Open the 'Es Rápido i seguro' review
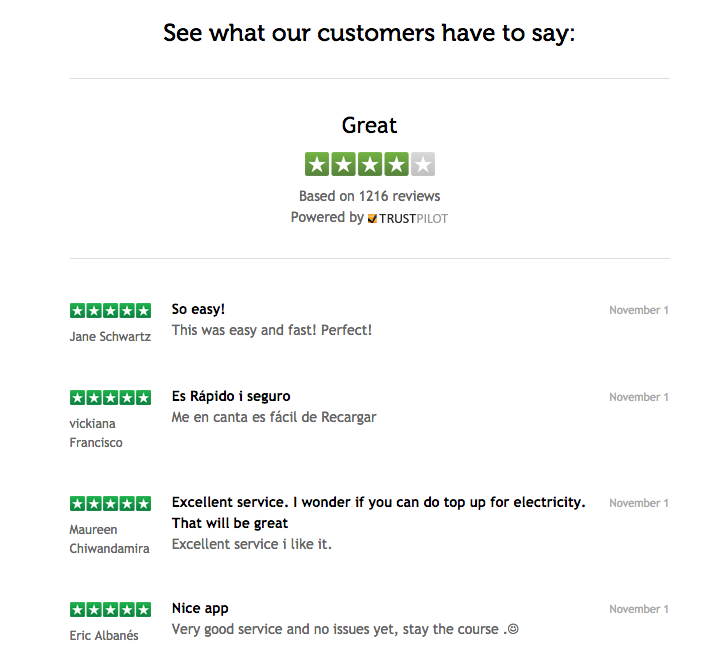Viewport: 702px width, 668px height. 231,396
